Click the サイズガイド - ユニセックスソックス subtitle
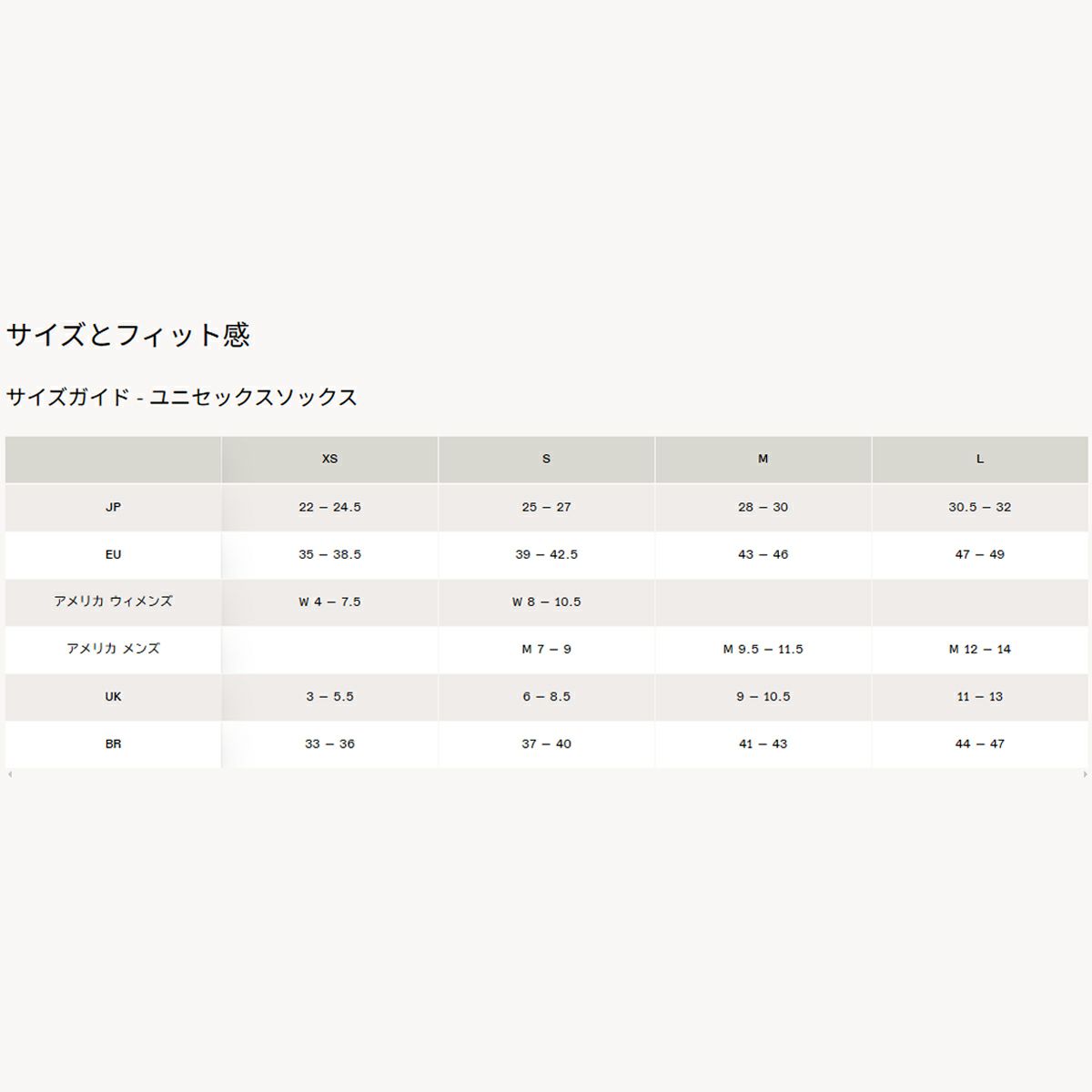Viewport: 1092px width, 1092px height. 182,397
